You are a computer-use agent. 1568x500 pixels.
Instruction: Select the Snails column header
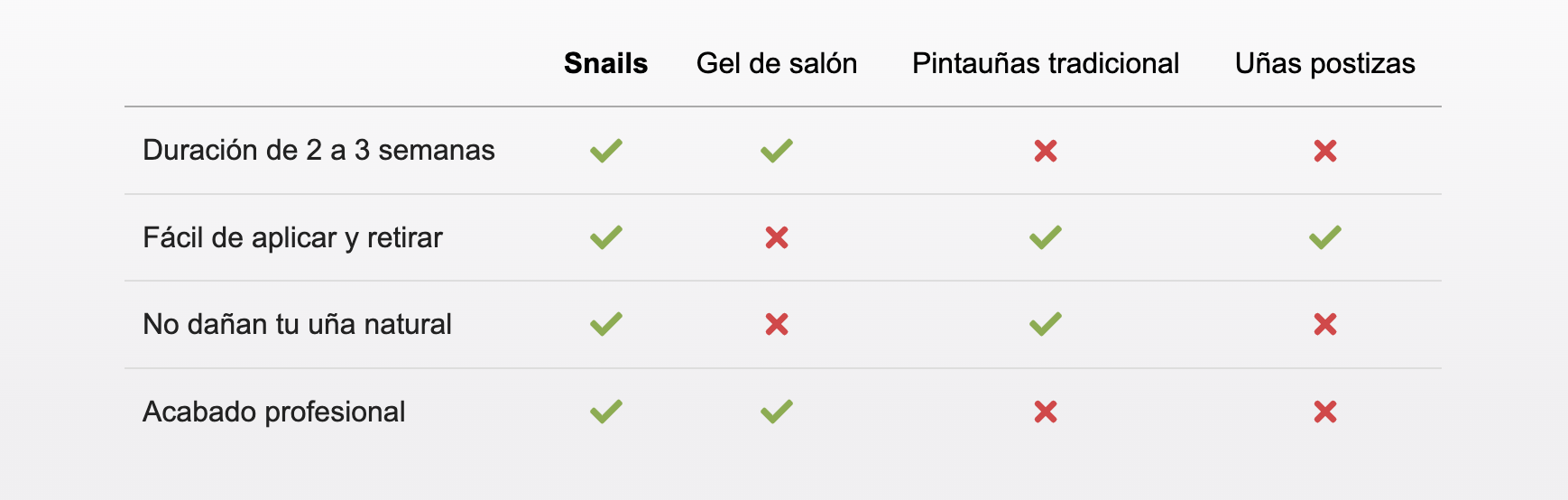(x=606, y=63)
